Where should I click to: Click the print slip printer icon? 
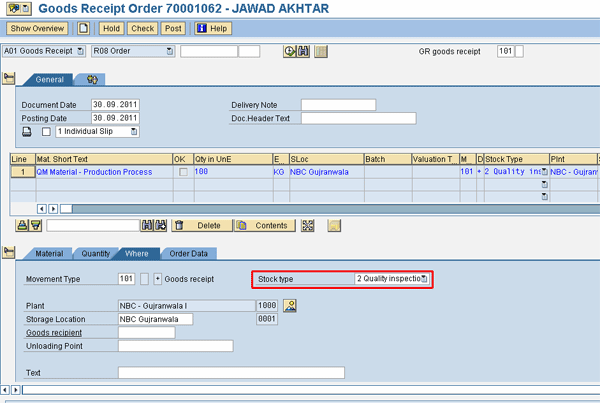pyautogui.click(x=27, y=131)
